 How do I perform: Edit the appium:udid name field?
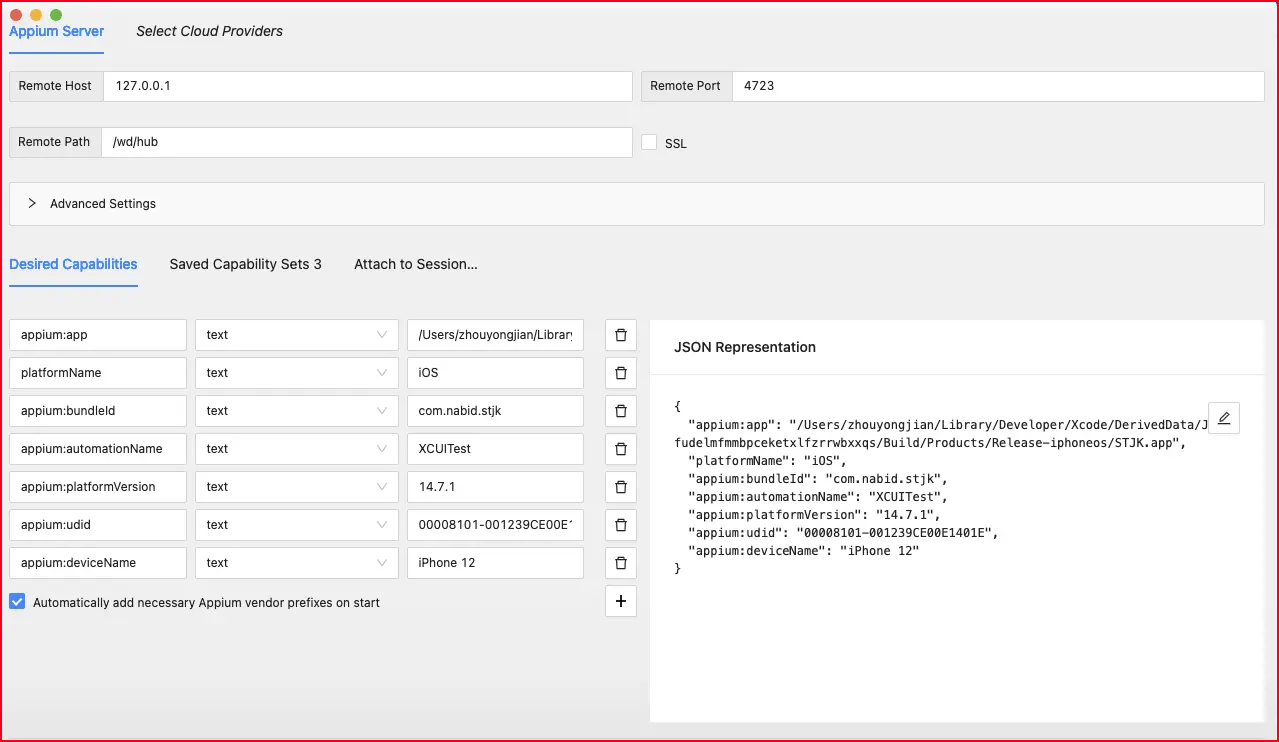pyautogui.click(x=98, y=525)
